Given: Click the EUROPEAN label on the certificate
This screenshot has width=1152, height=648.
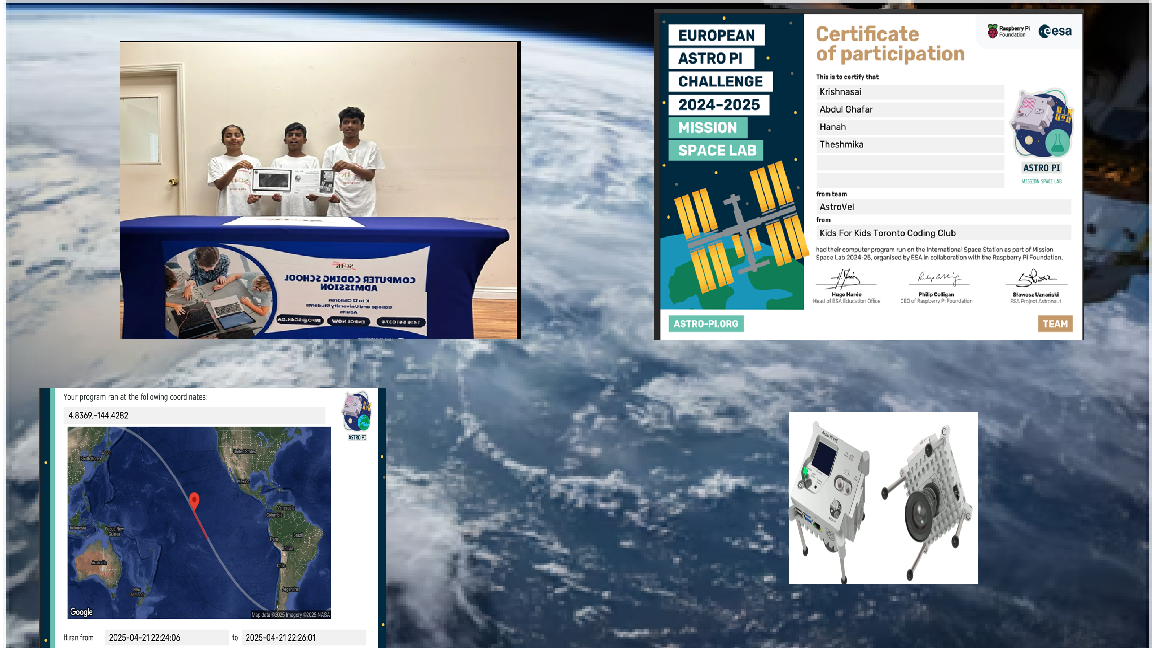Looking at the screenshot, I should pyautogui.click(x=716, y=35).
